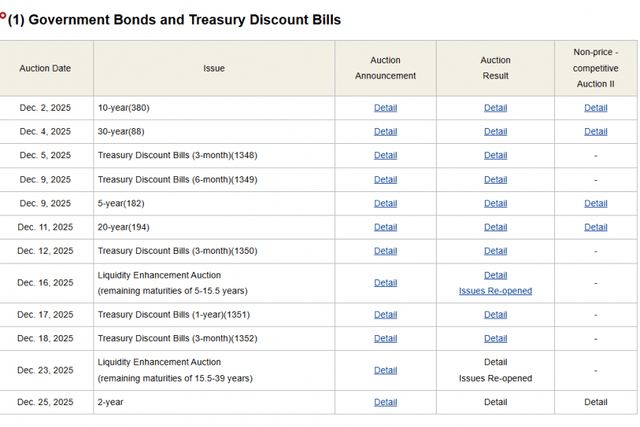This screenshot has height=427, width=640.
Task: Open Auction Result detail for Treasury Bills (1348)
Action: pyautogui.click(x=495, y=156)
